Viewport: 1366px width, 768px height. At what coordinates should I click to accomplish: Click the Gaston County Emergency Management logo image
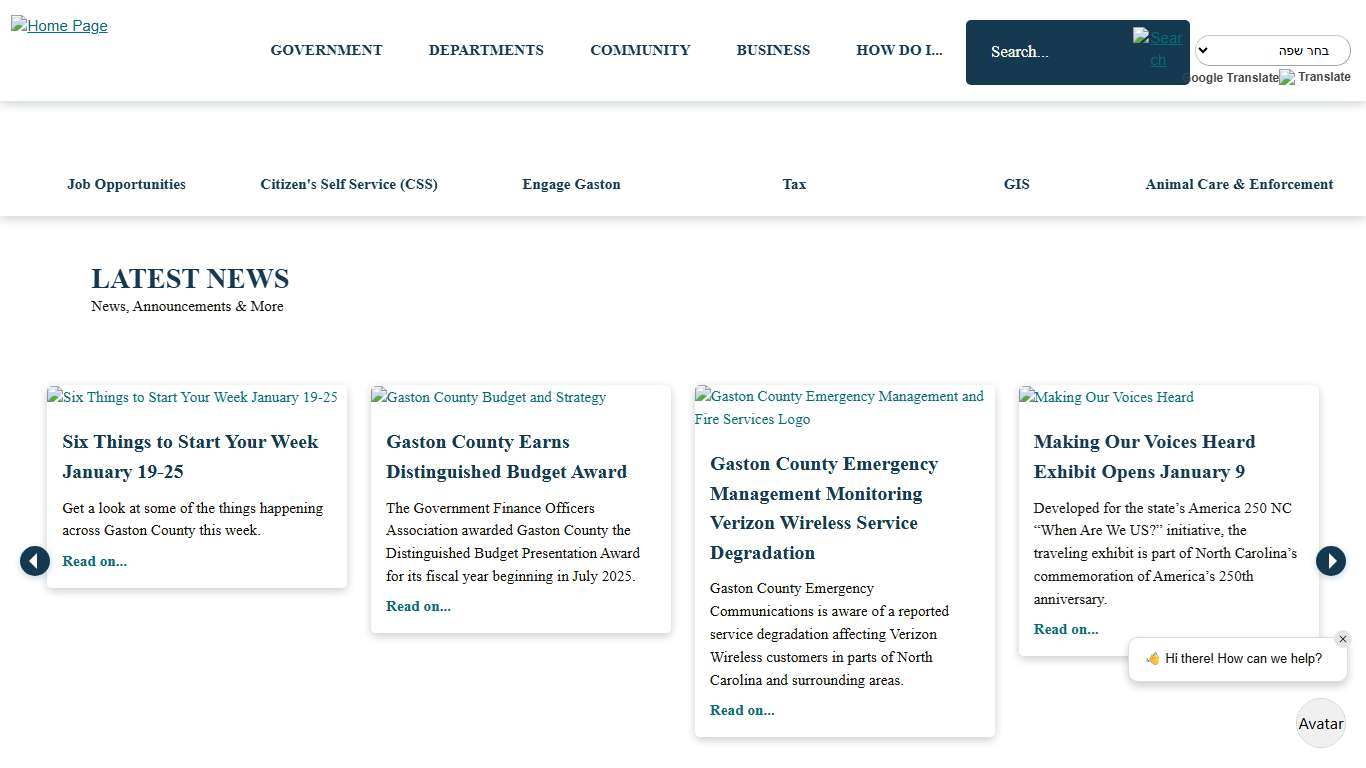tap(841, 407)
